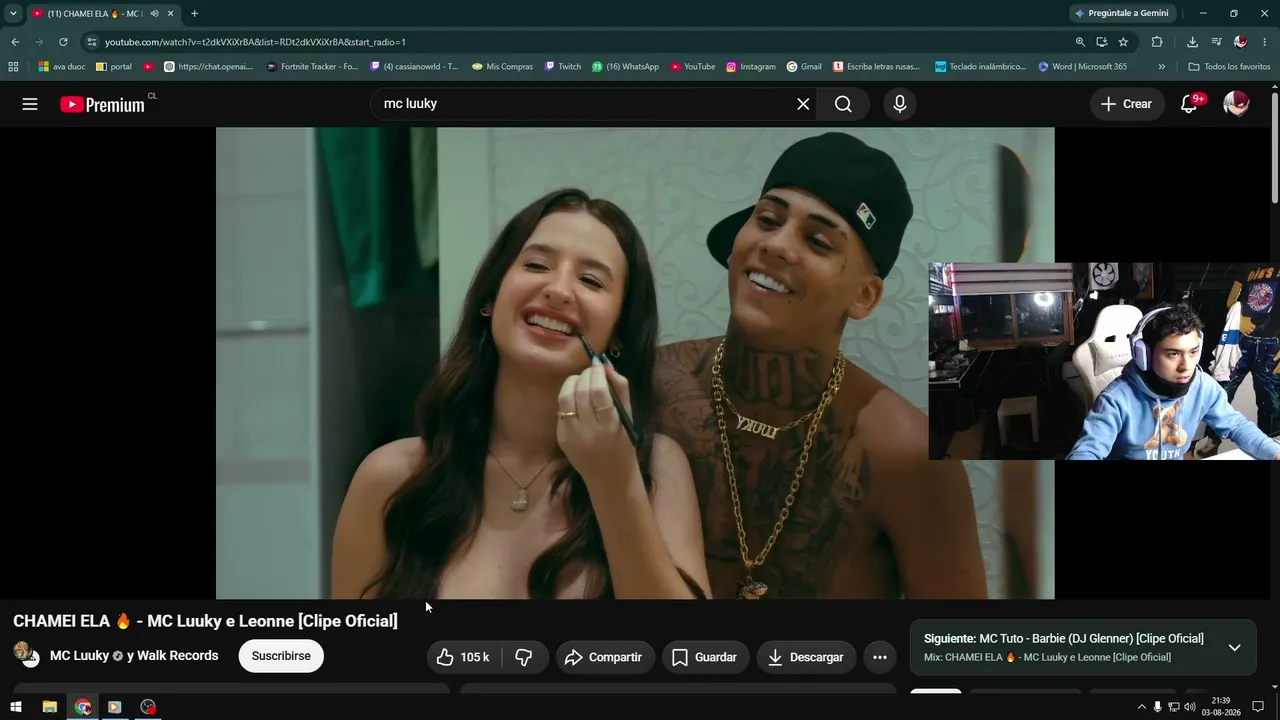The height and width of the screenshot is (720, 1280).
Task: Open YouTube notifications bell
Action: pyautogui.click(x=1189, y=104)
